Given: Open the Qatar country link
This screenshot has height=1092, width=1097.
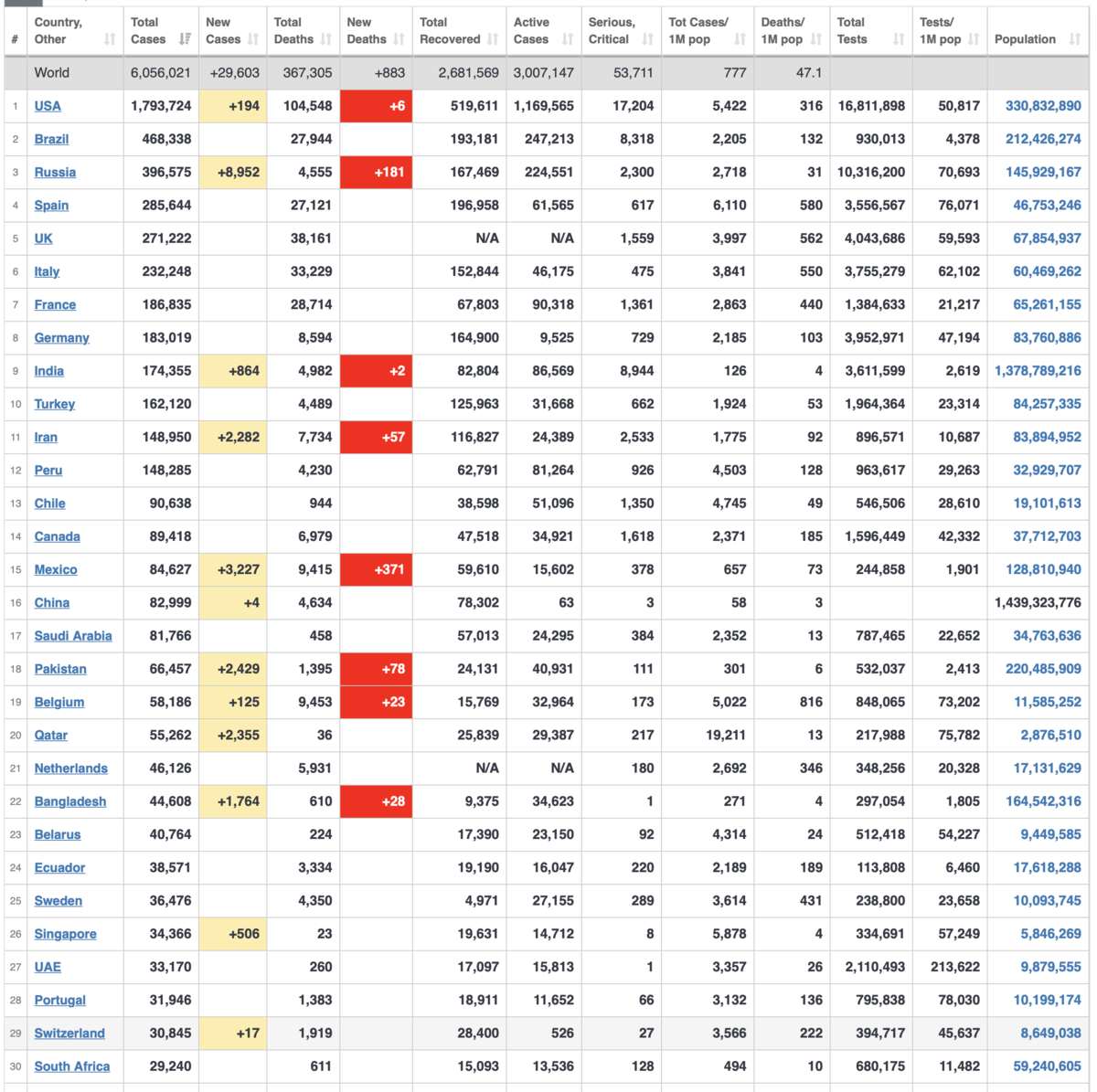Looking at the screenshot, I should 50,736.
